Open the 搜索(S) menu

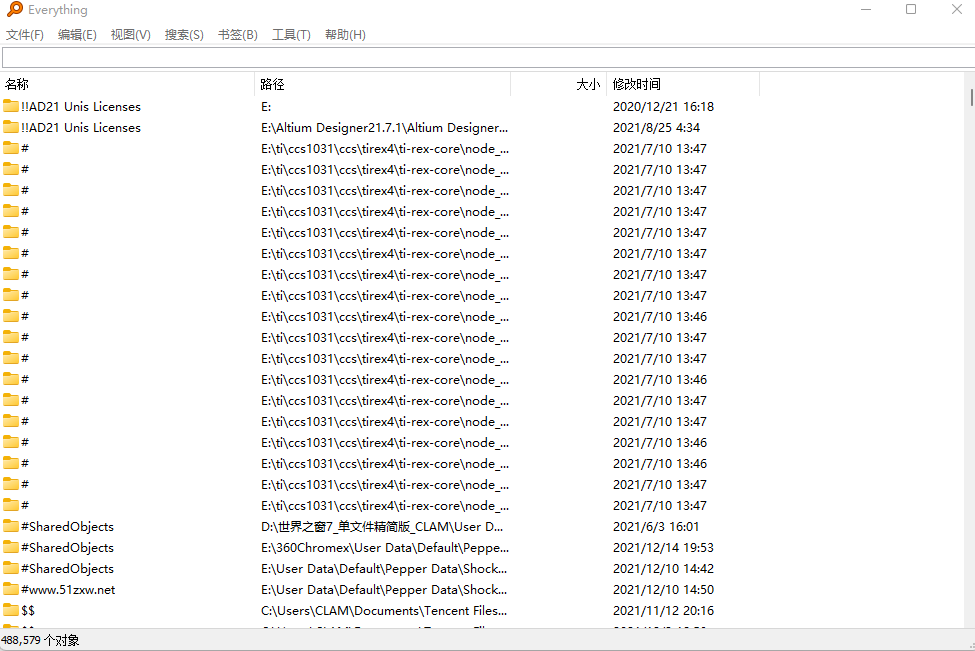click(x=184, y=35)
